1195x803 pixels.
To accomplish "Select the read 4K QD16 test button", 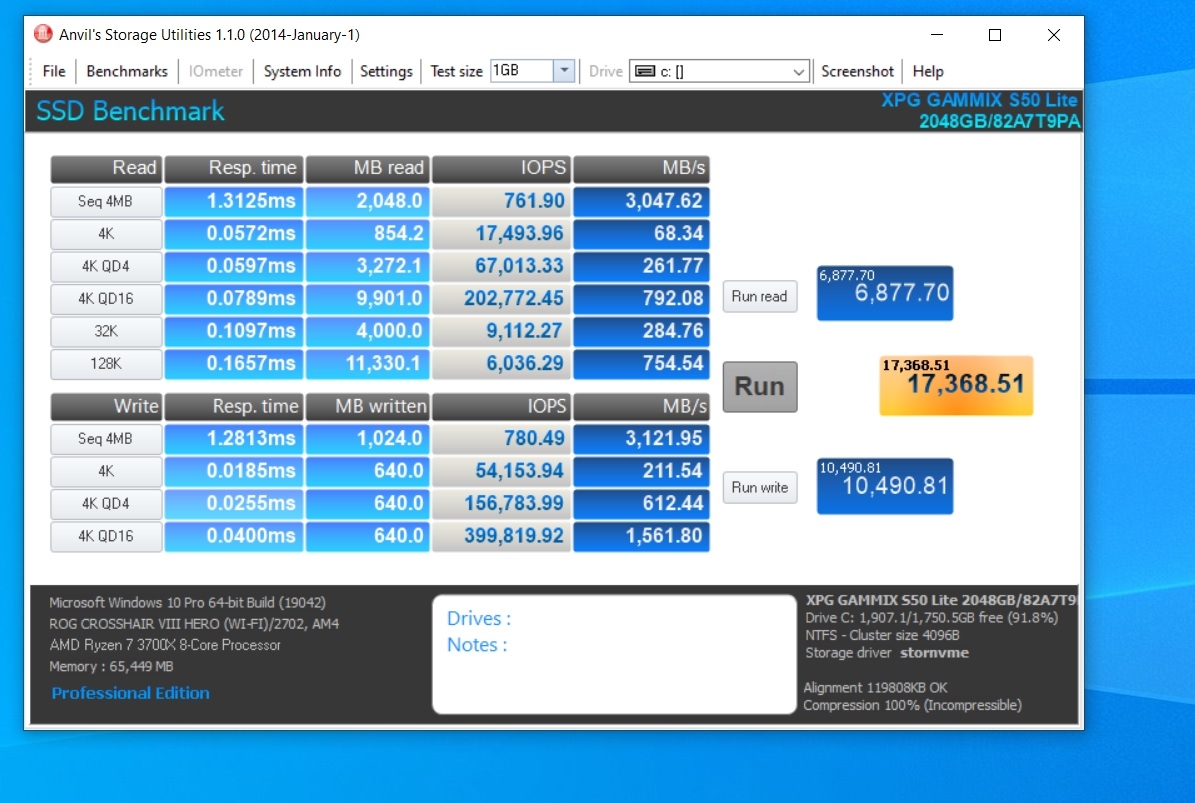I will 106,299.
